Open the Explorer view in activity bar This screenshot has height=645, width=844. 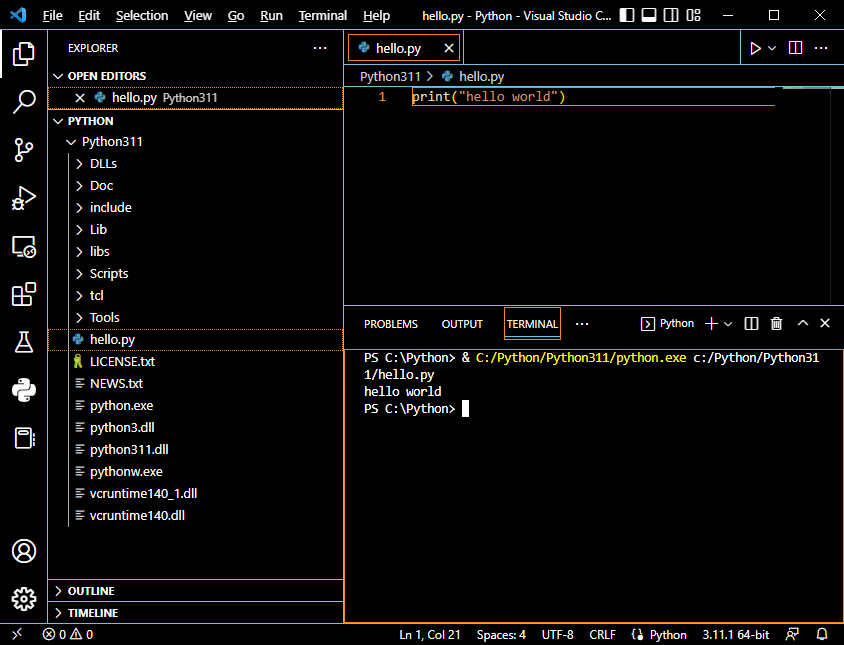(24, 54)
